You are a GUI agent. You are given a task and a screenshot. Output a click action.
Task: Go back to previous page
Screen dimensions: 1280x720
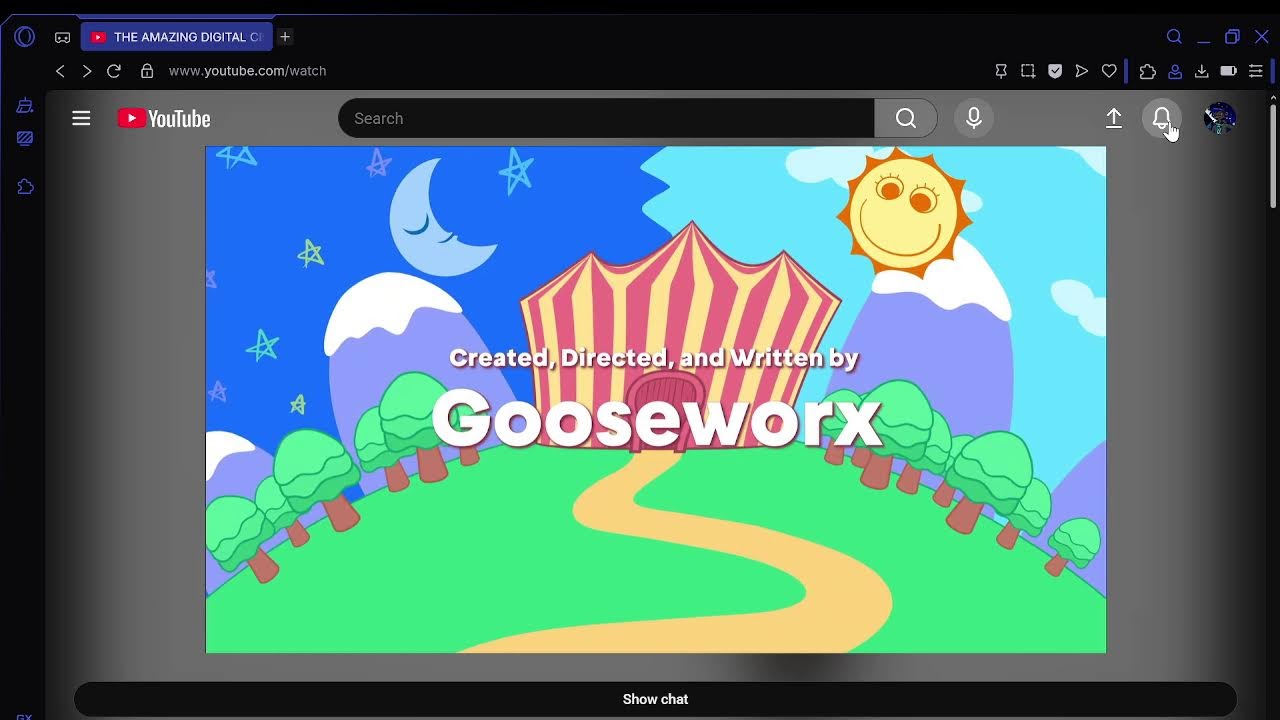click(60, 71)
